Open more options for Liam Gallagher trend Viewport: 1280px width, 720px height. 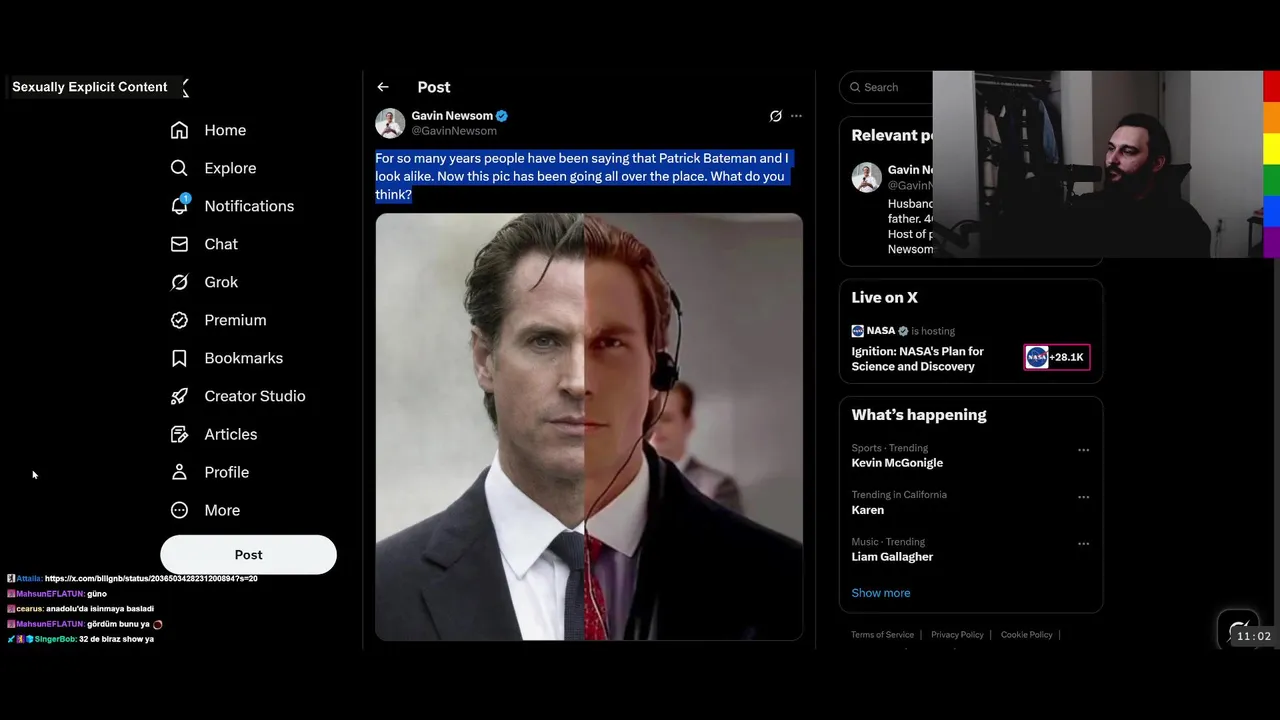1083,544
